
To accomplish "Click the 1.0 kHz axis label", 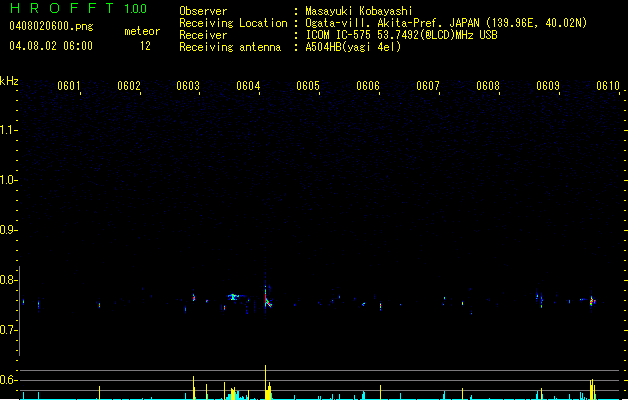I will point(8,180).
